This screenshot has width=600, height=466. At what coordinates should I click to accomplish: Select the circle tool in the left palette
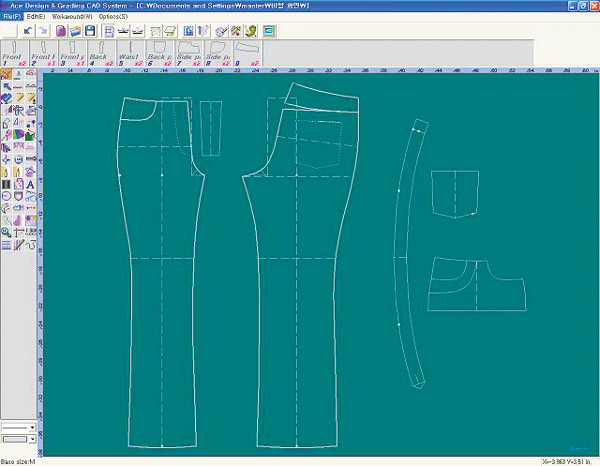tap(7, 196)
